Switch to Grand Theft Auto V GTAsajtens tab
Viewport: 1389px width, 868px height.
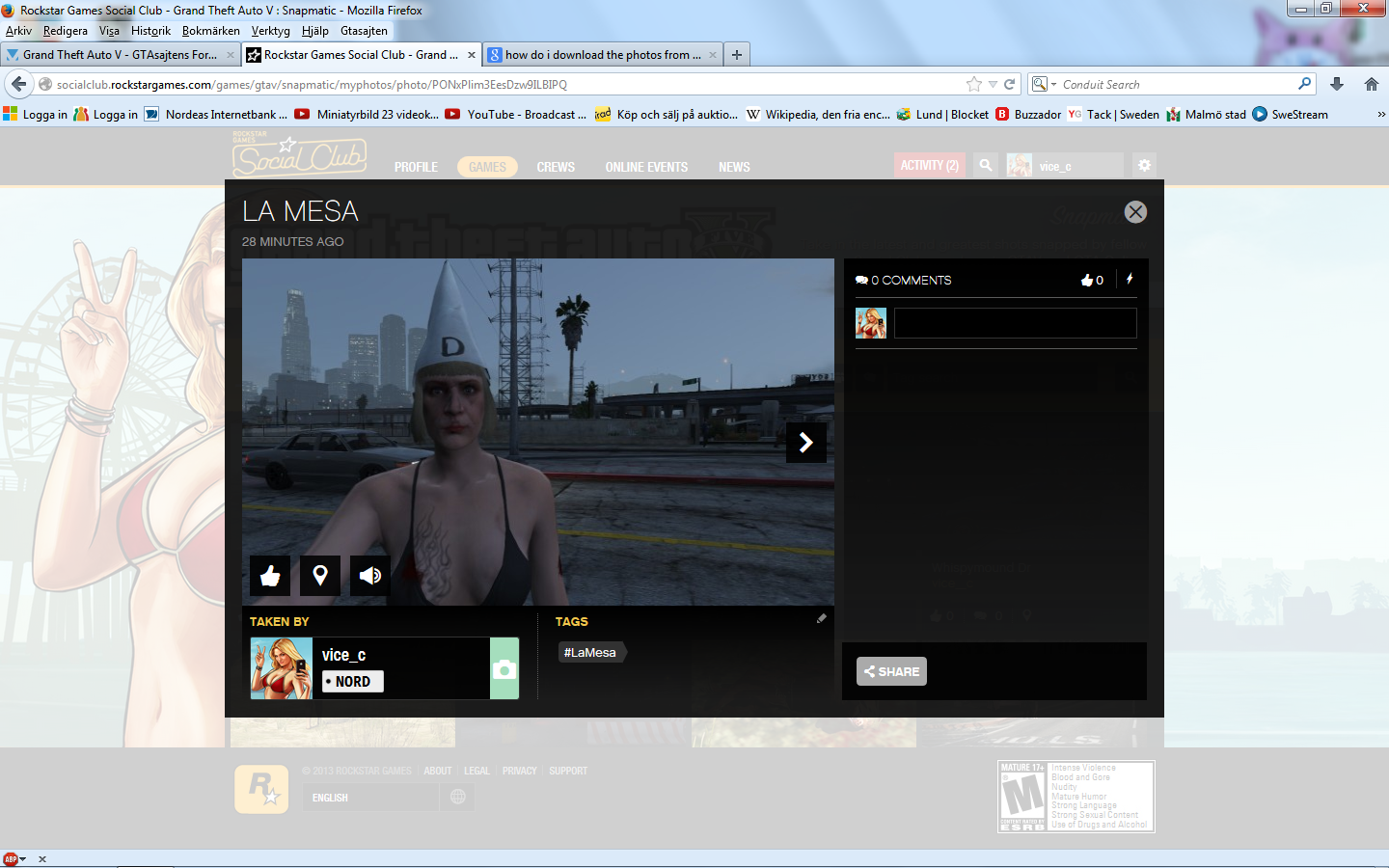point(121,55)
